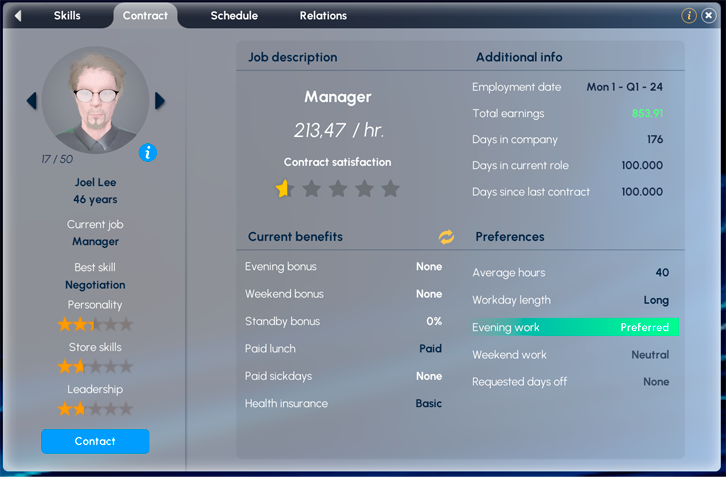
Task: Go to next employee with right arrow
Action: point(160,100)
